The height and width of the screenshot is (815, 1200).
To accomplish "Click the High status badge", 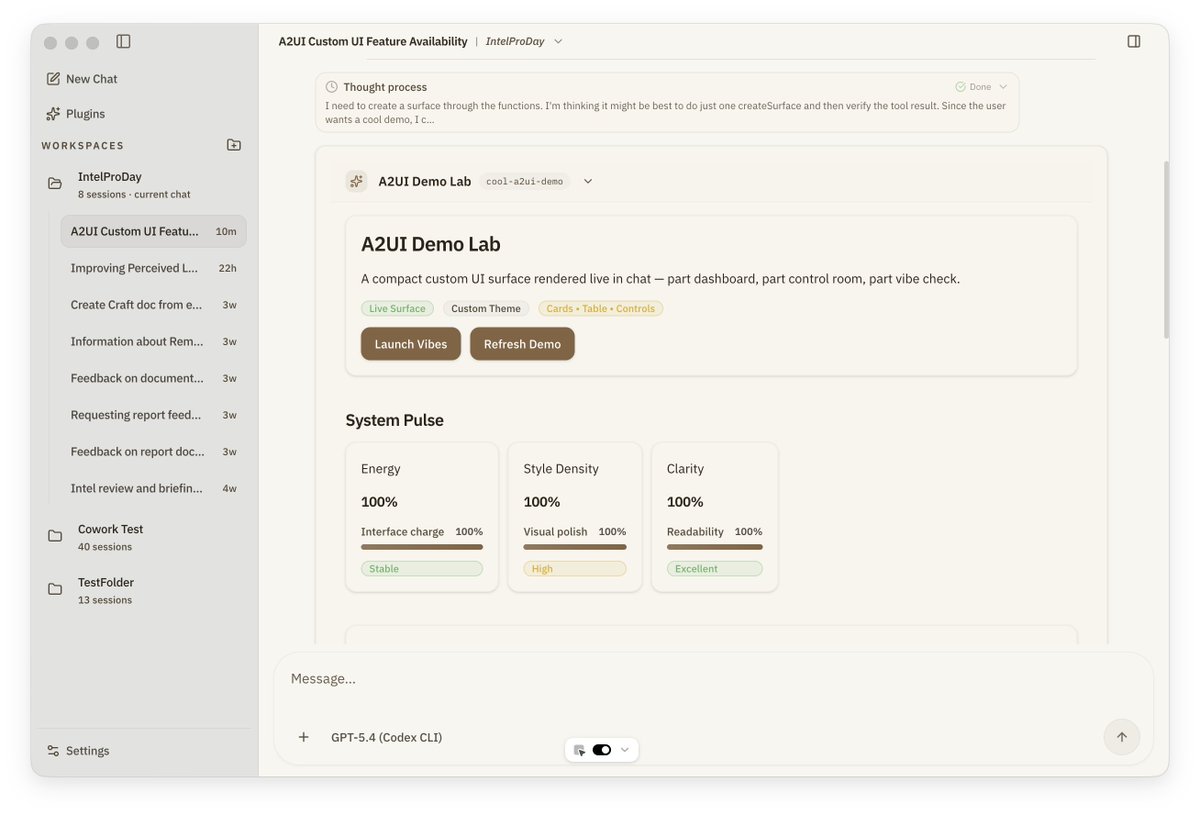I will 575,568.
